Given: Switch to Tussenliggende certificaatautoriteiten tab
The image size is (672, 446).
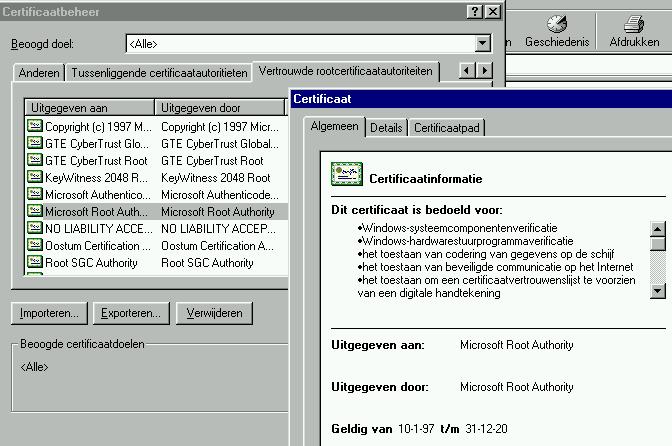Looking at the screenshot, I should pyautogui.click(x=159, y=73).
